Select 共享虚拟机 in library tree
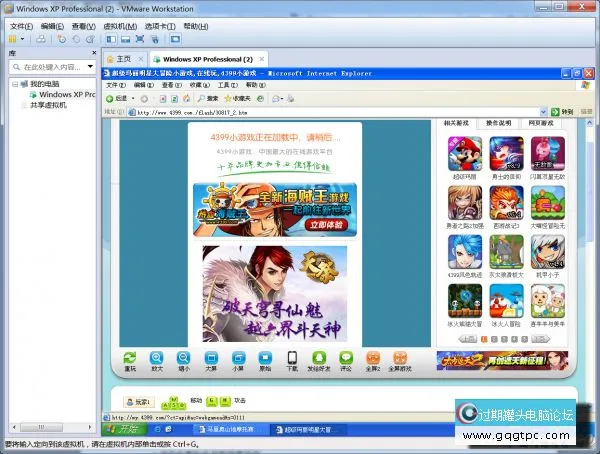 click(48, 105)
